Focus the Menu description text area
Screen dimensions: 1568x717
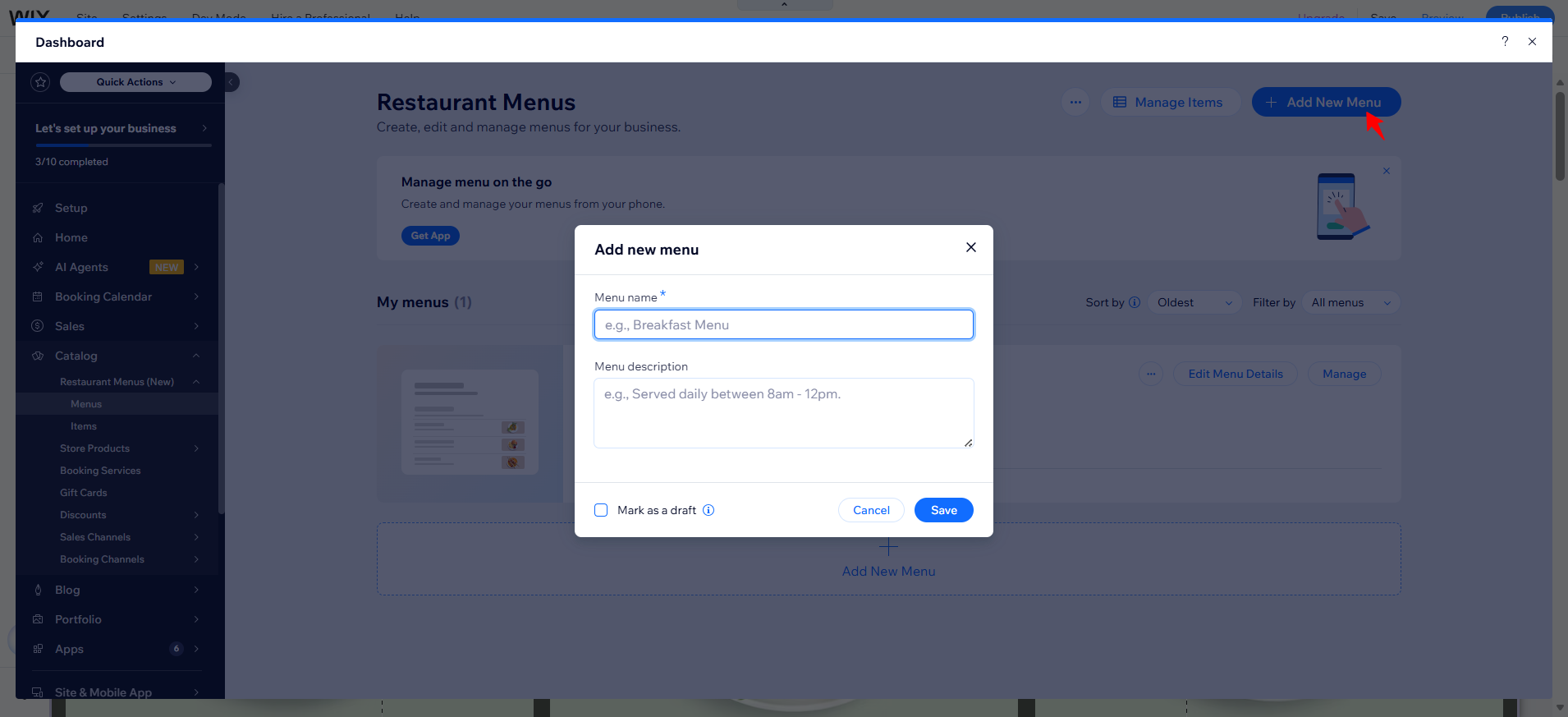click(784, 413)
